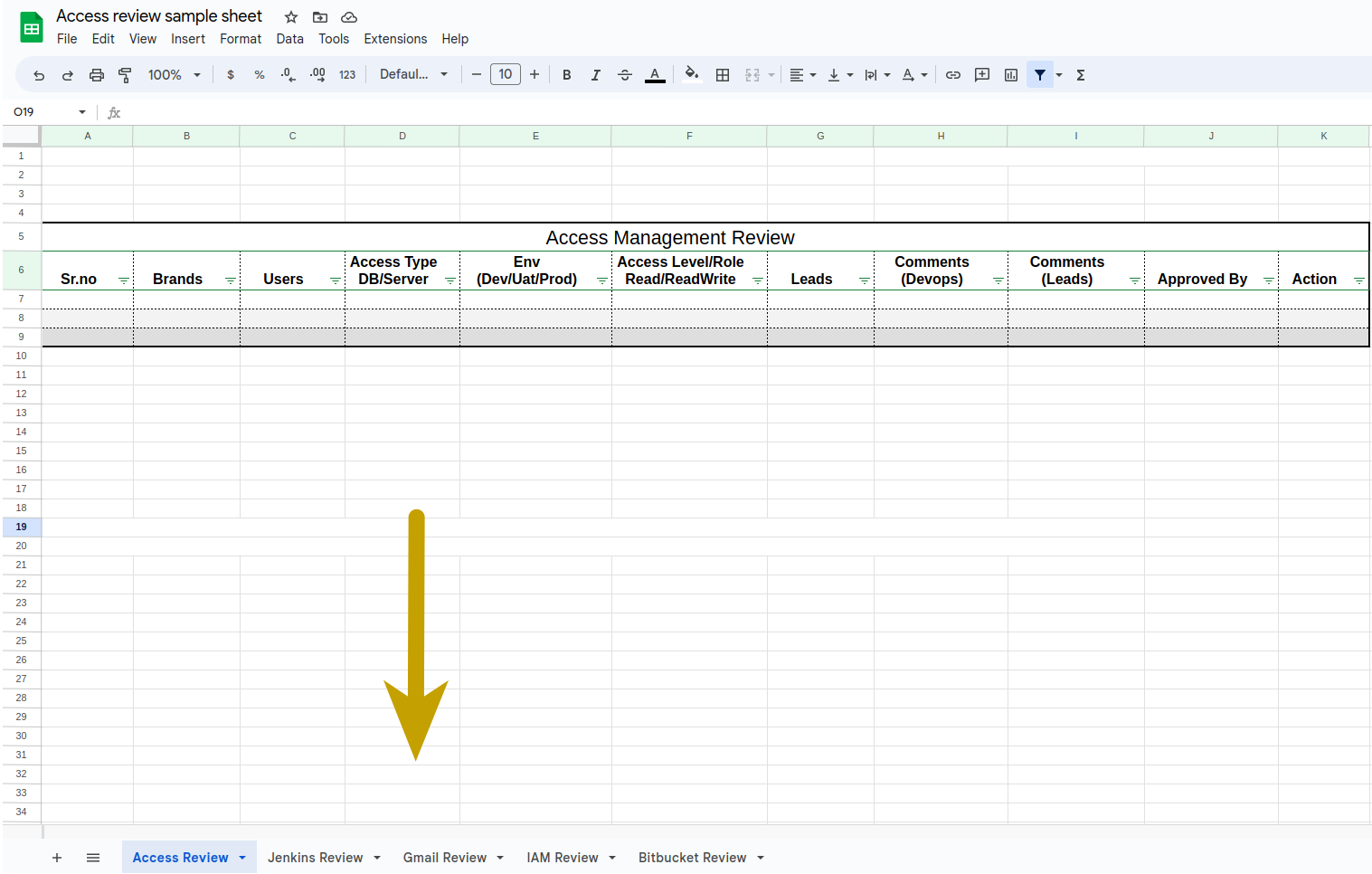The image size is (1372, 874).
Task: Toggle italic text formatting
Action: pyautogui.click(x=596, y=75)
